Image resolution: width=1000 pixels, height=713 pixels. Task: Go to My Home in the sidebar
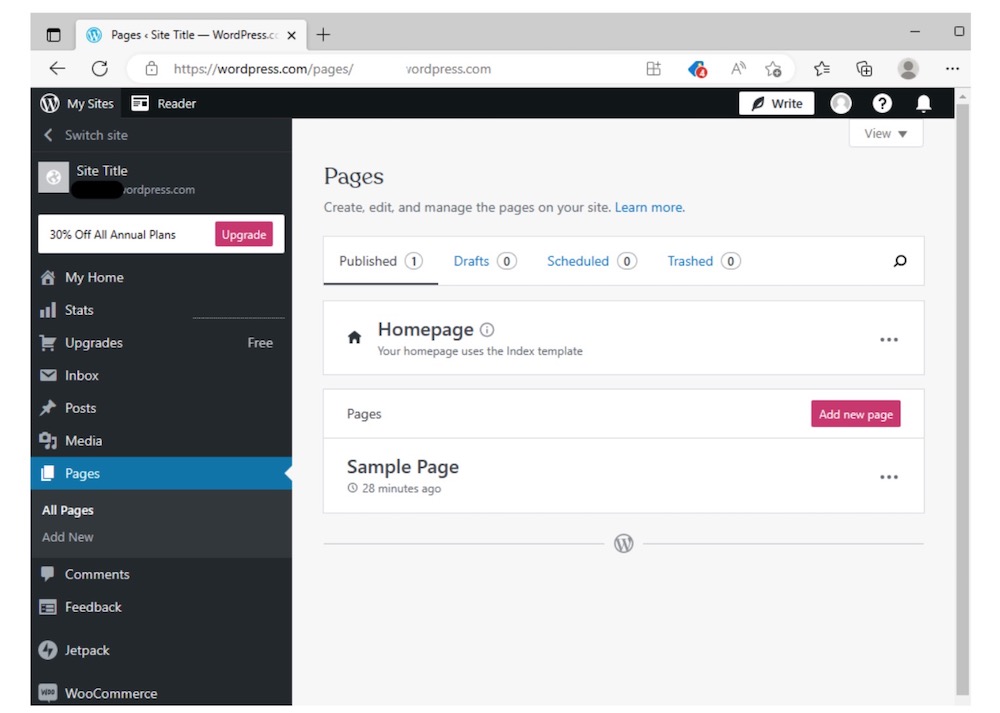pyautogui.click(x=161, y=277)
